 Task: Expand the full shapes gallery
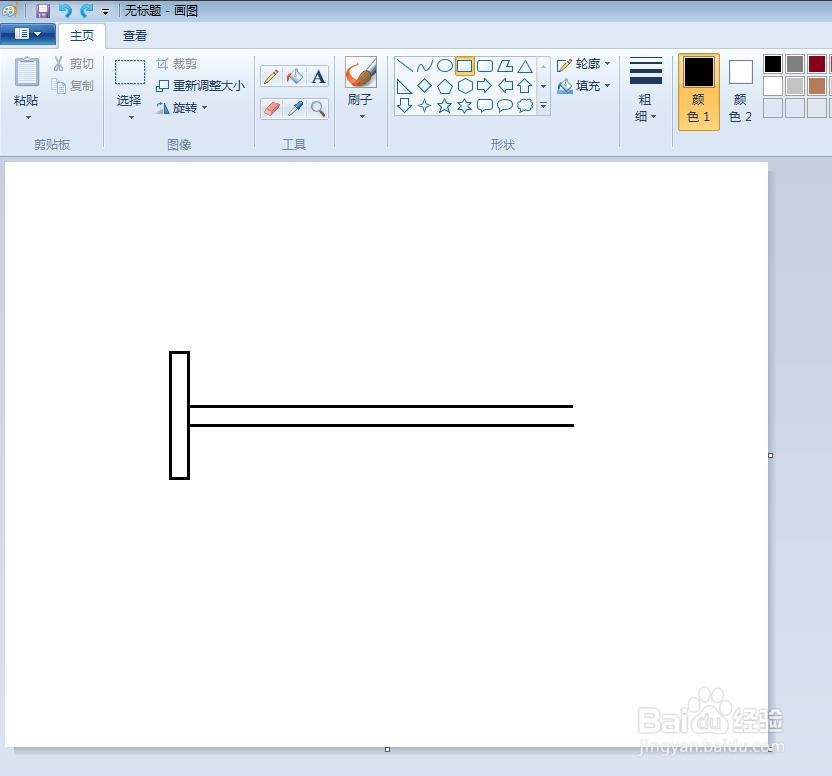[x=543, y=106]
